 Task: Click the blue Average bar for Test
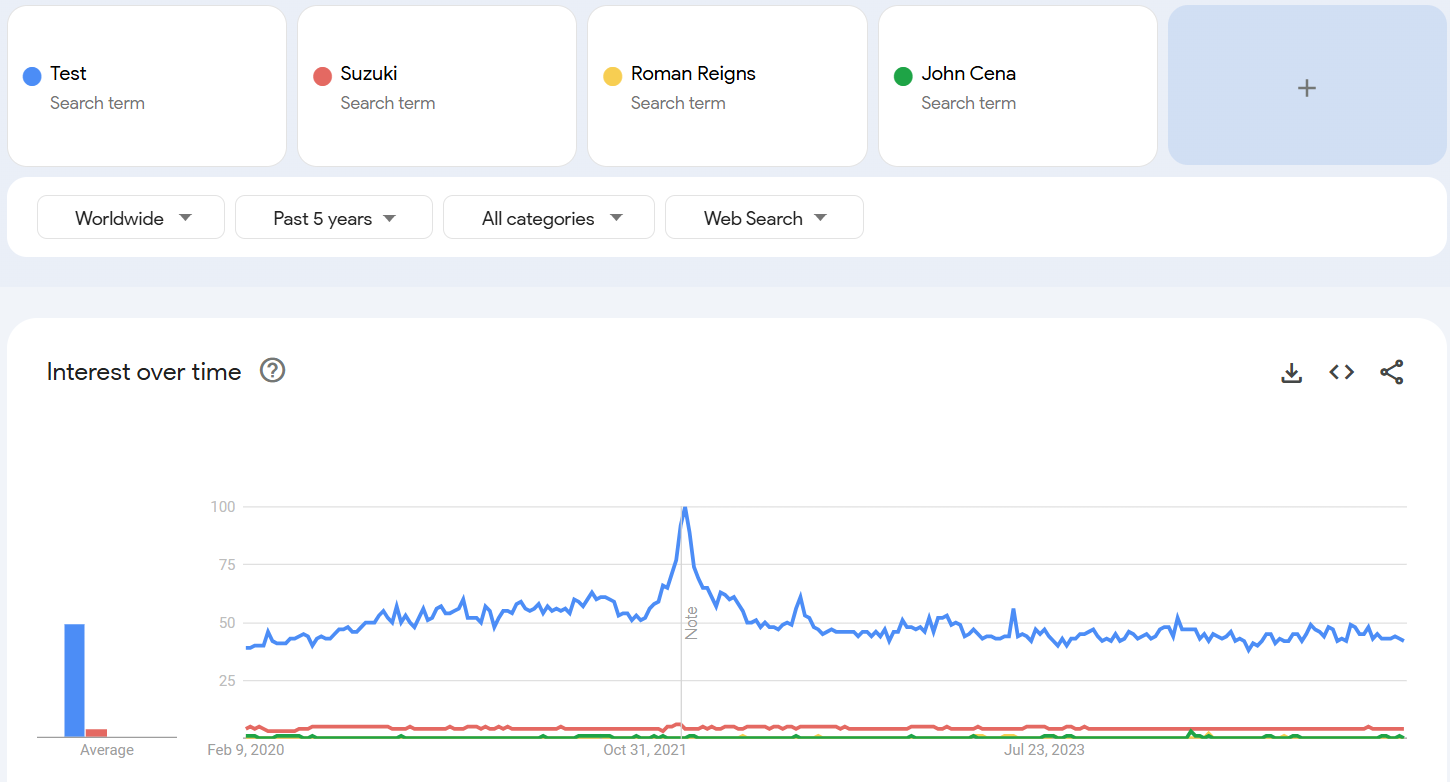[x=75, y=680]
